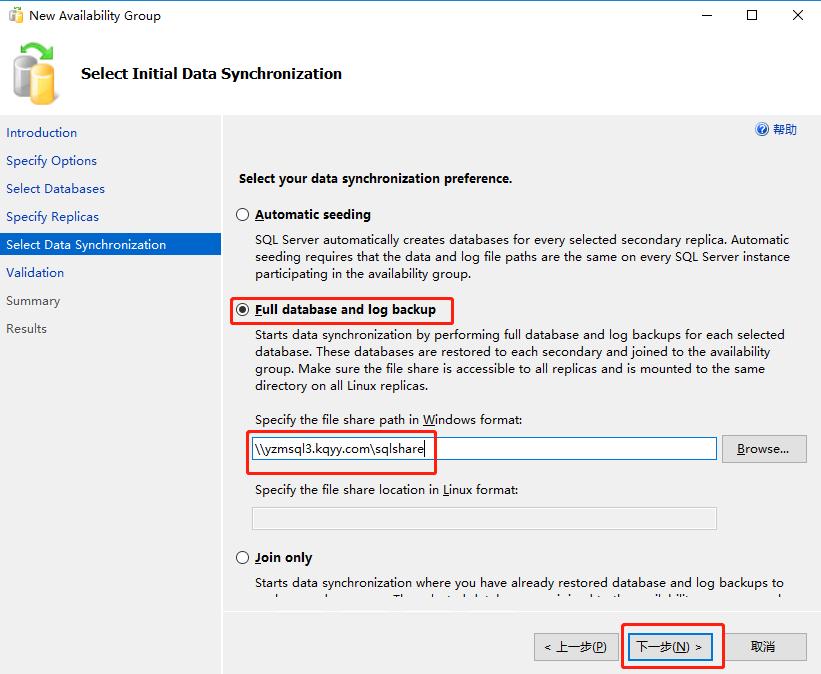Viewport: 821px width, 674px height.
Task: Click the Availability Group wizard database icon
Action: [35, 73]
